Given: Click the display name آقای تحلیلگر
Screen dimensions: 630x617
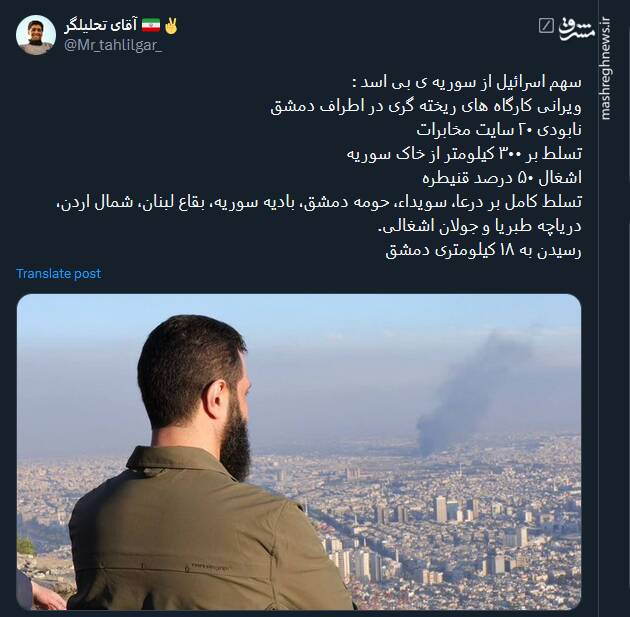Looking at the screenshot, I should (100, 25).
